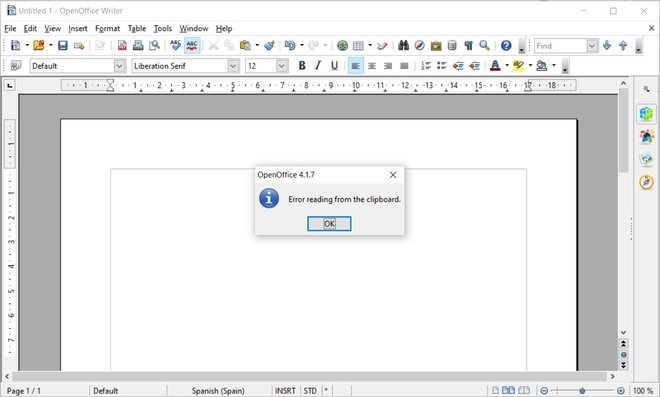Click the Gallery toolbar icon

(436, 45)
